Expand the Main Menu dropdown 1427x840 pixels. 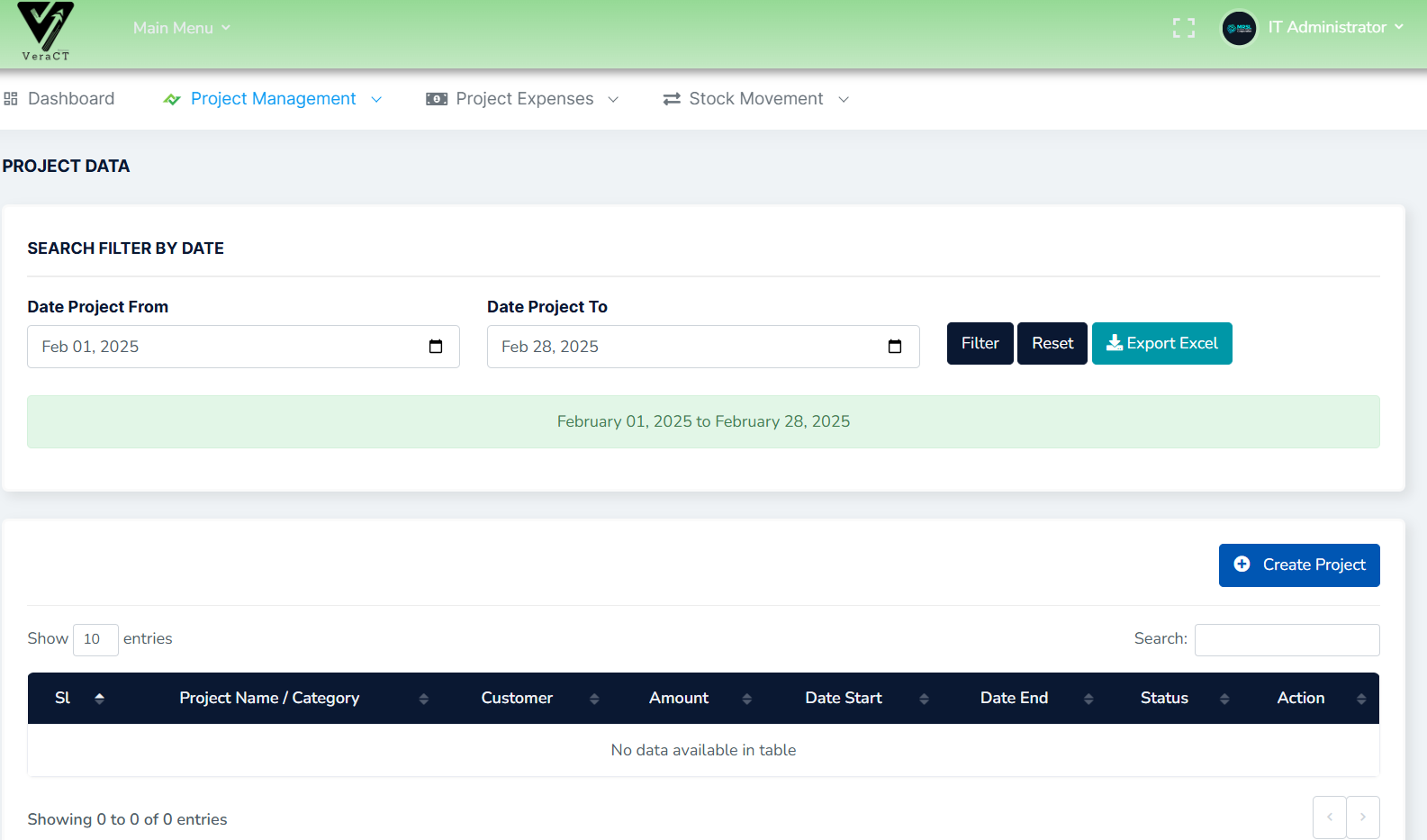coord(181,28)
